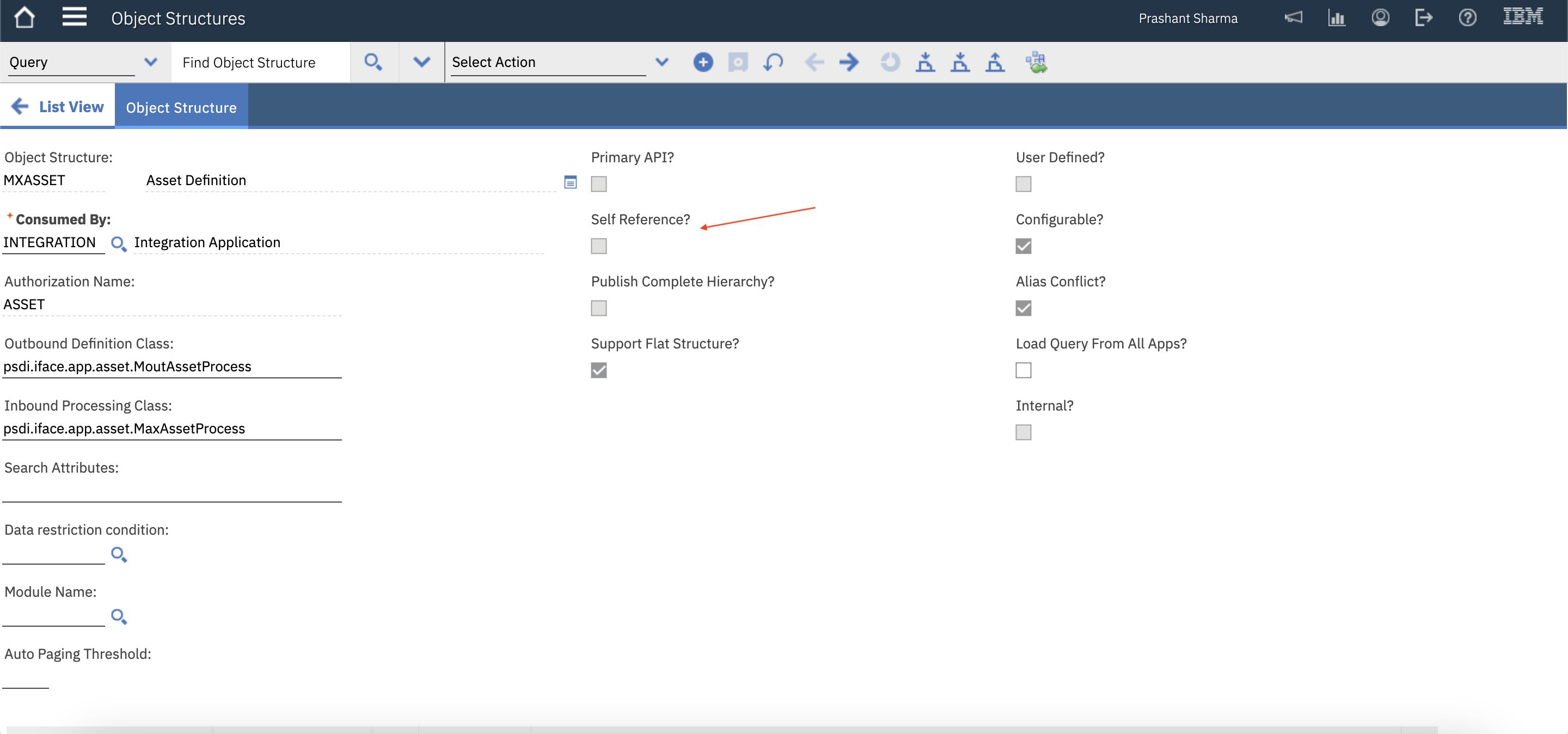Open long description icon beside Asset Definition

[x=571, y=182]
